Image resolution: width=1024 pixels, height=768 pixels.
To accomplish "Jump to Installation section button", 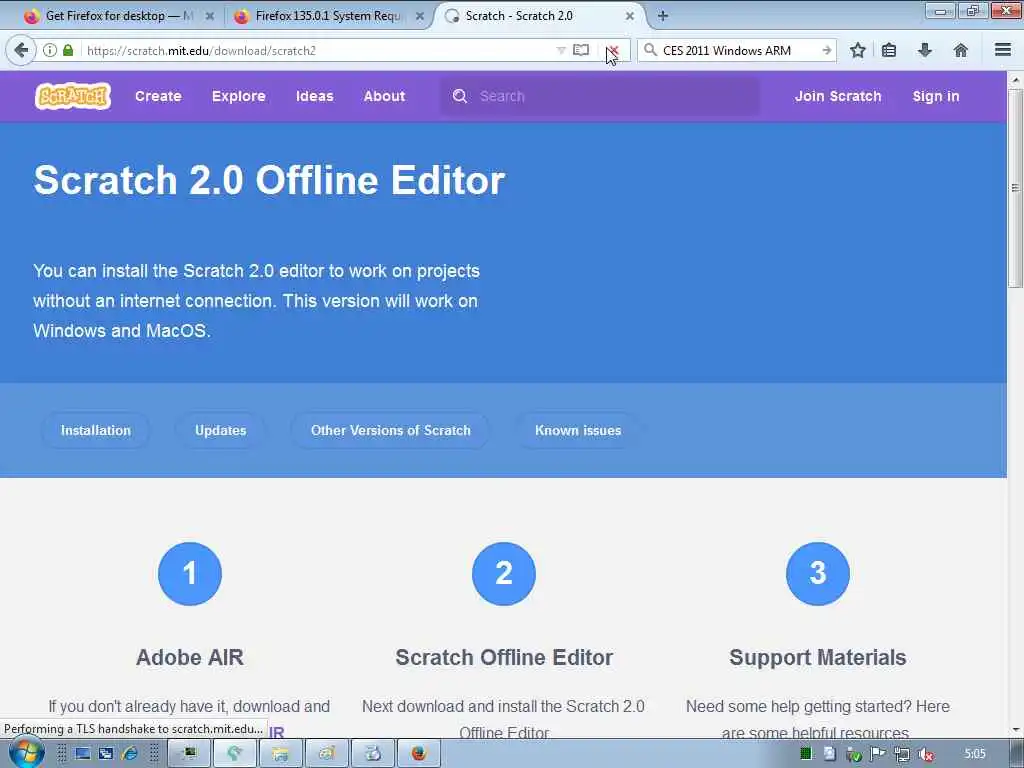I will pos(96,430).
